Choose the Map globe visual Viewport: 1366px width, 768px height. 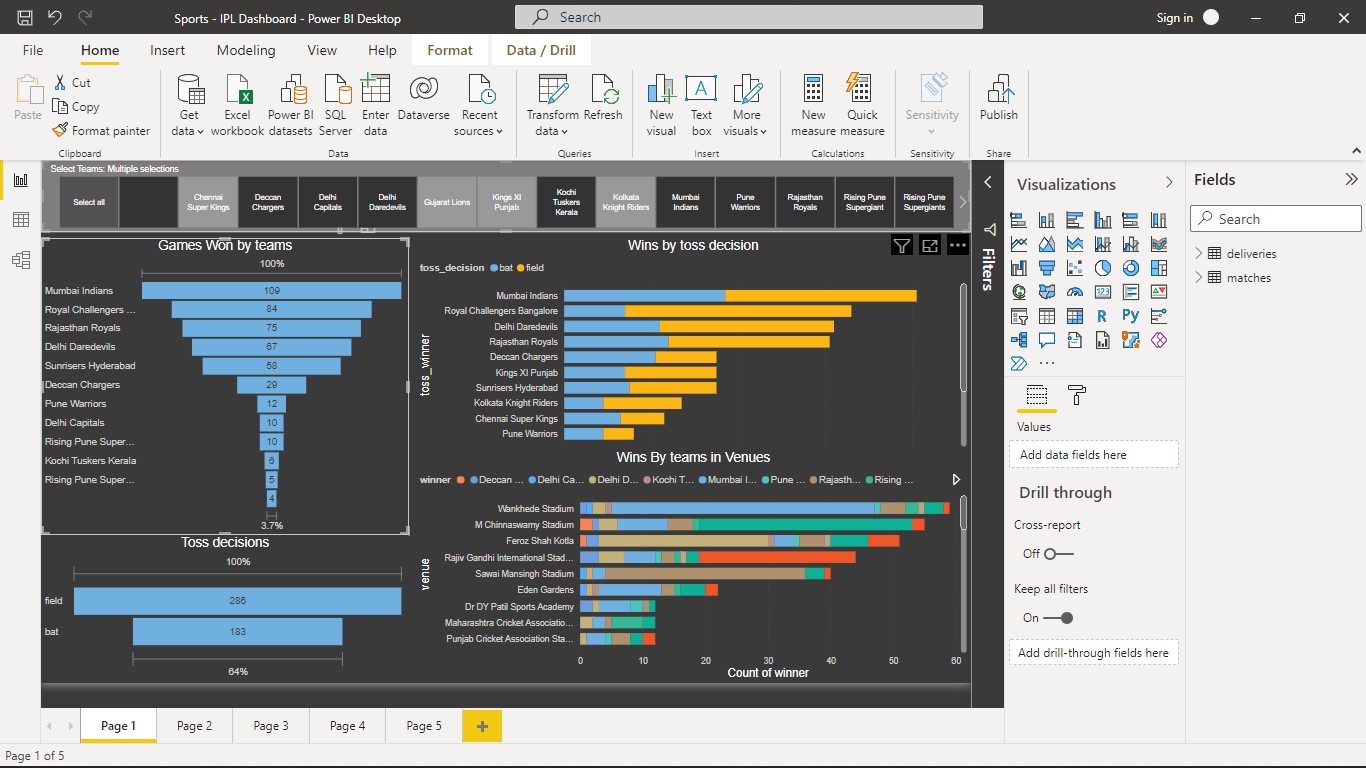pyautogui.click(x=1019, y=292)
